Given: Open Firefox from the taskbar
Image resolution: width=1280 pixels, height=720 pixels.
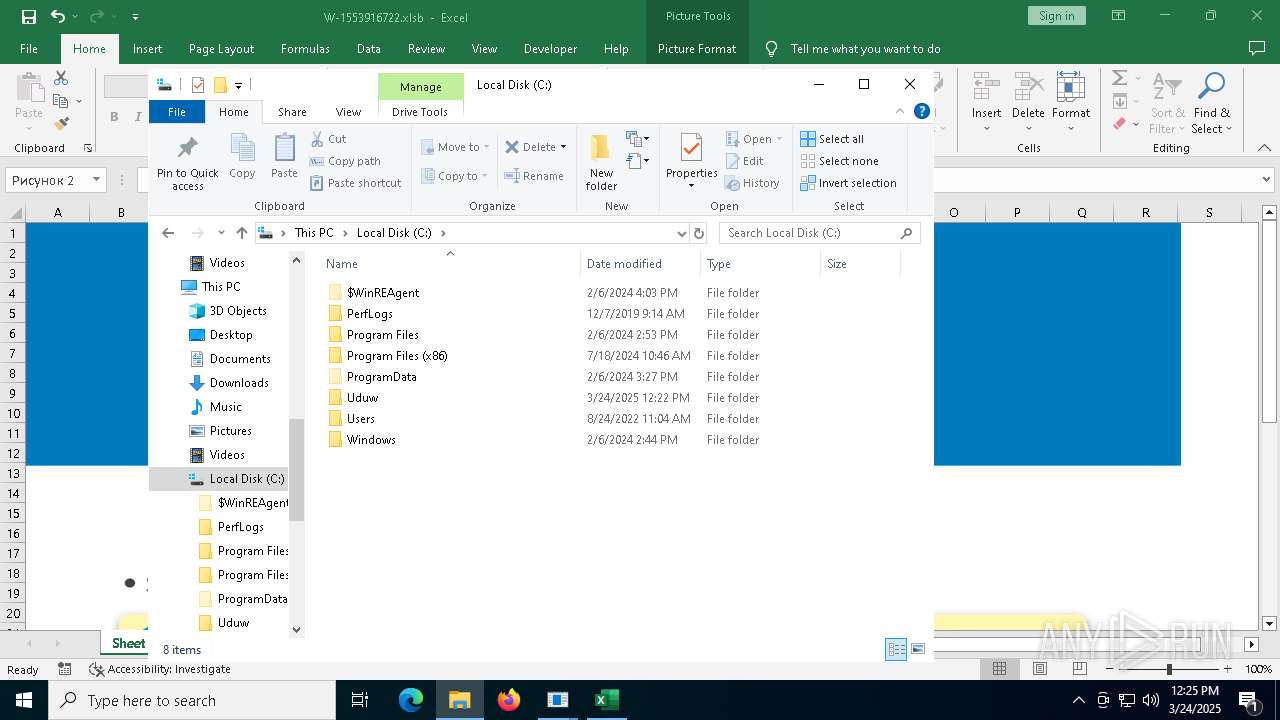Looking at the screenshot, I should click(509, 700).
